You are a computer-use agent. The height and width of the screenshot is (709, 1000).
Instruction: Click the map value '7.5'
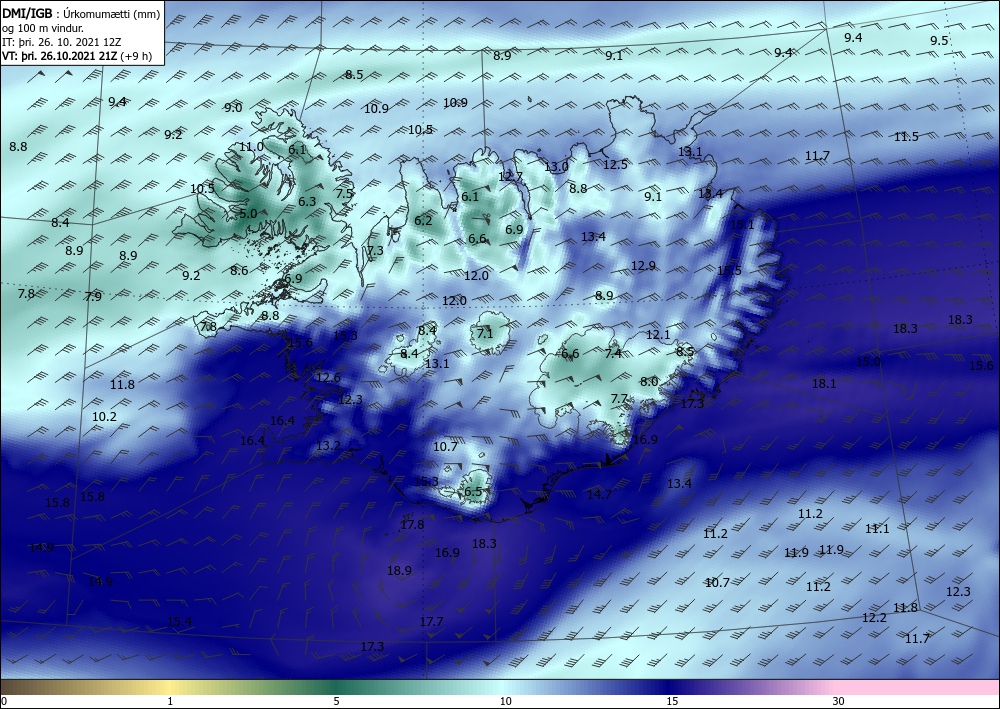tap(345, 193)
